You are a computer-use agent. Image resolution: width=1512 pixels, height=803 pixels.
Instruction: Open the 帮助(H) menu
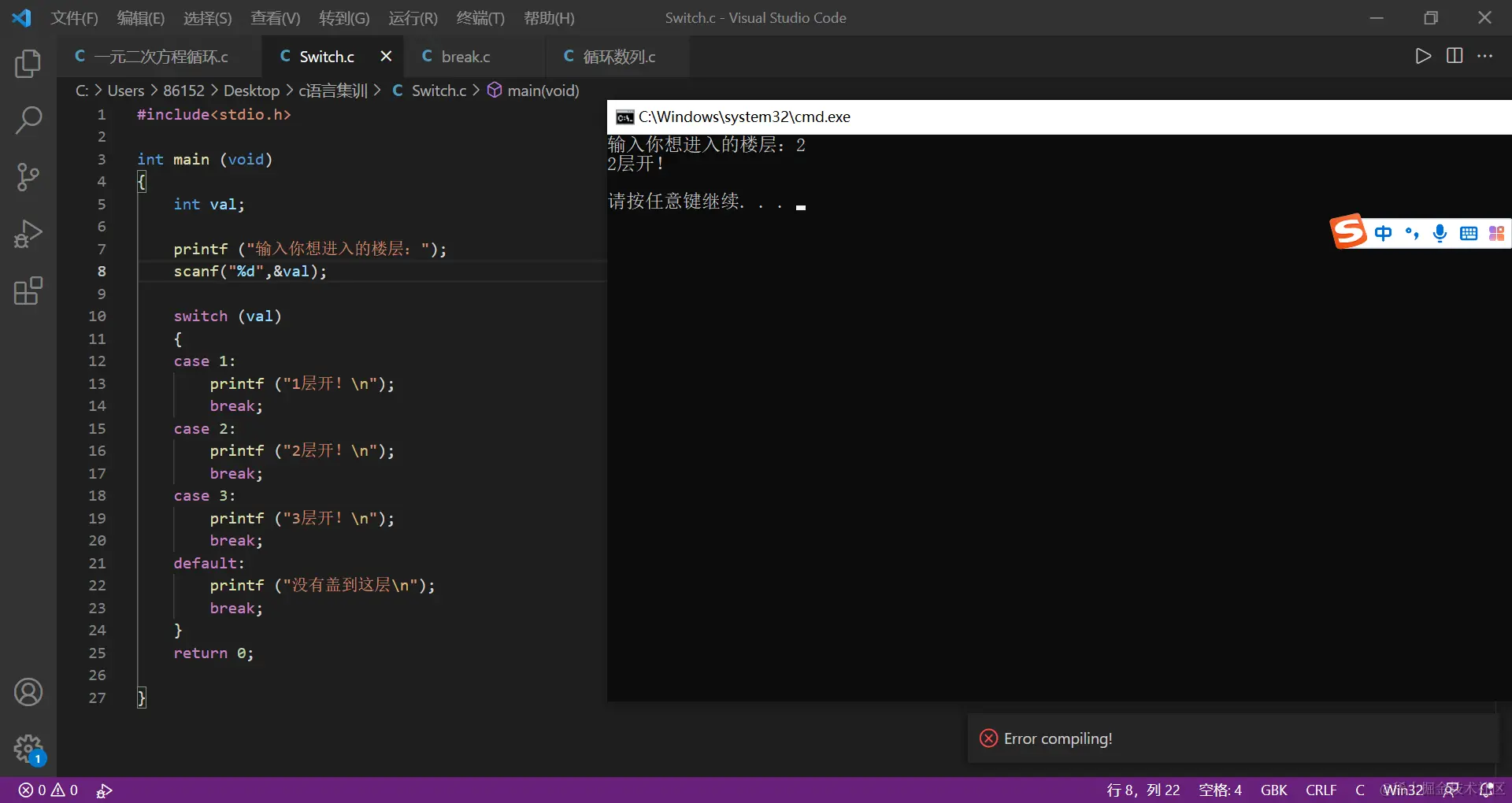click(x=549, y=18)
